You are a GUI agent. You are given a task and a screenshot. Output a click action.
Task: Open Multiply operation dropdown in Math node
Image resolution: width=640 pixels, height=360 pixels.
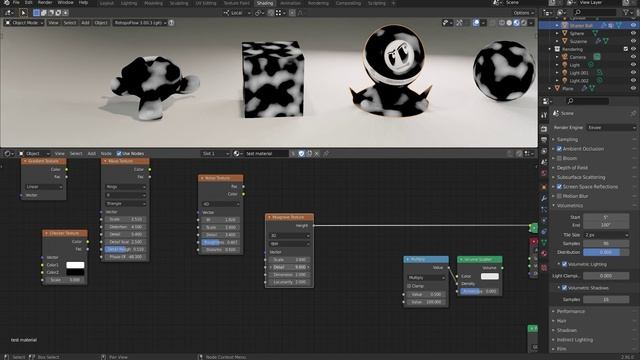426,278
